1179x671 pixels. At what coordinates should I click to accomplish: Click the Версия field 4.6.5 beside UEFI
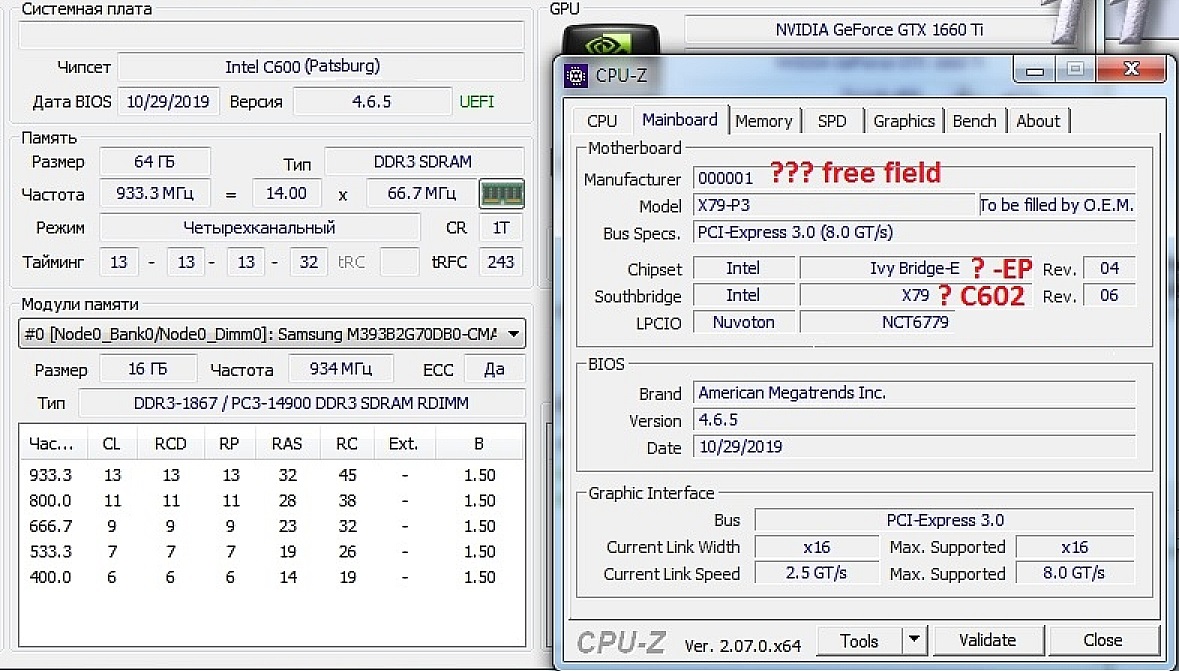pos(371,102)
